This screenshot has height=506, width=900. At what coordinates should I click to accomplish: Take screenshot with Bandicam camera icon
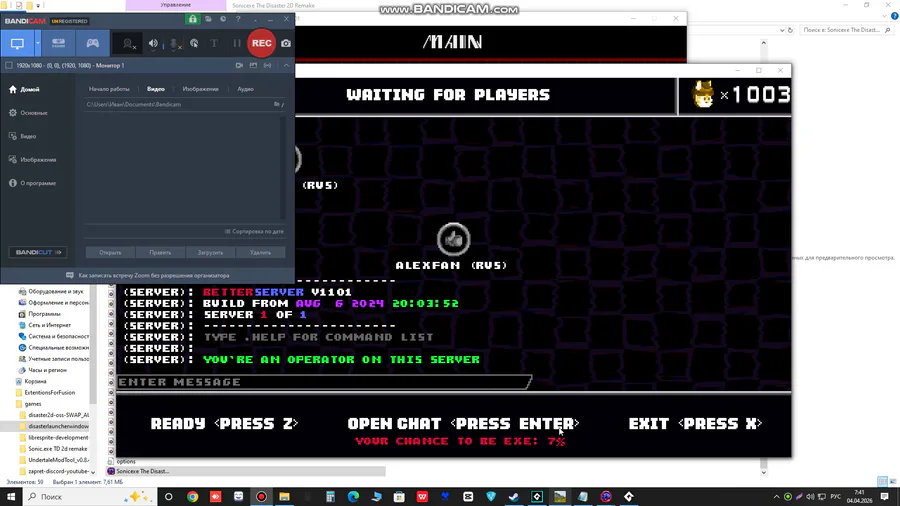coord(286,44)
